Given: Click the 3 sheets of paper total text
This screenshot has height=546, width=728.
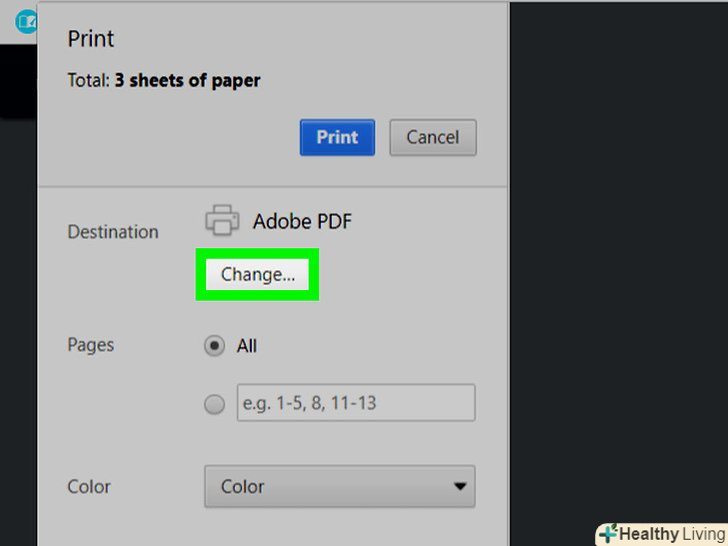Looking at the screenshot, I should (187, 81).
